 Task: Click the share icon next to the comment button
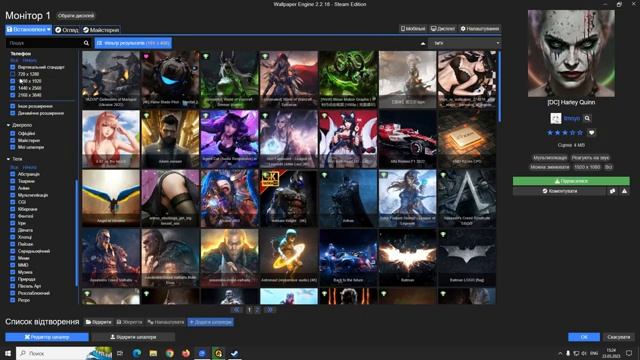click(x=612, y=191)
